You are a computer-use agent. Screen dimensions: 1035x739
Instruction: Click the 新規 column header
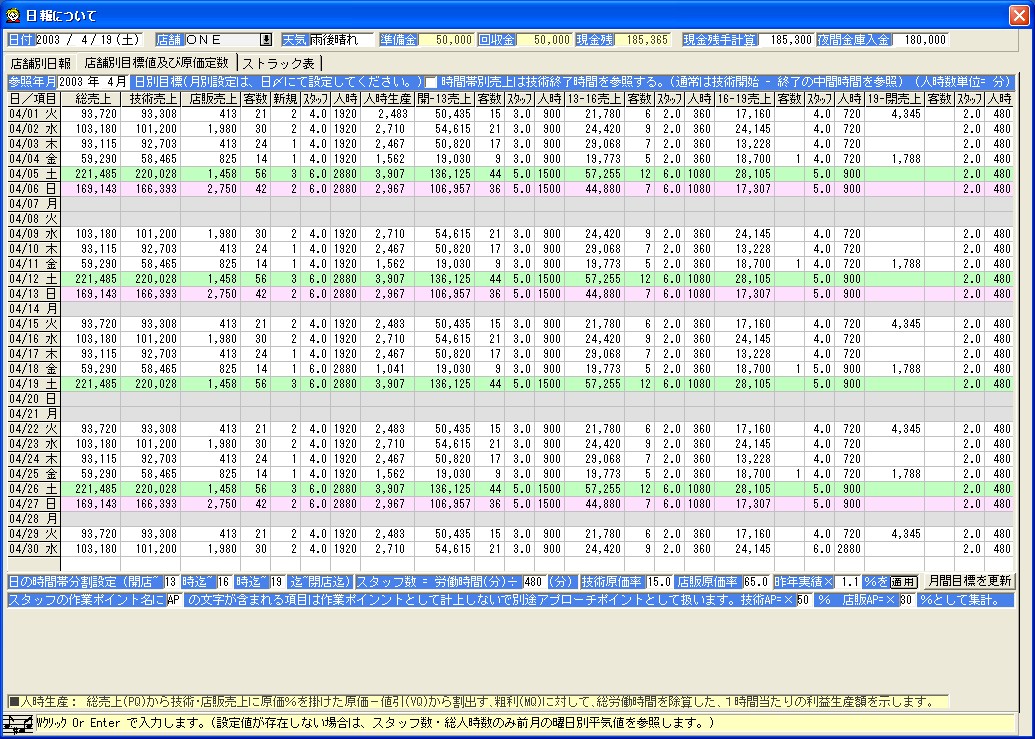point(285,99)
